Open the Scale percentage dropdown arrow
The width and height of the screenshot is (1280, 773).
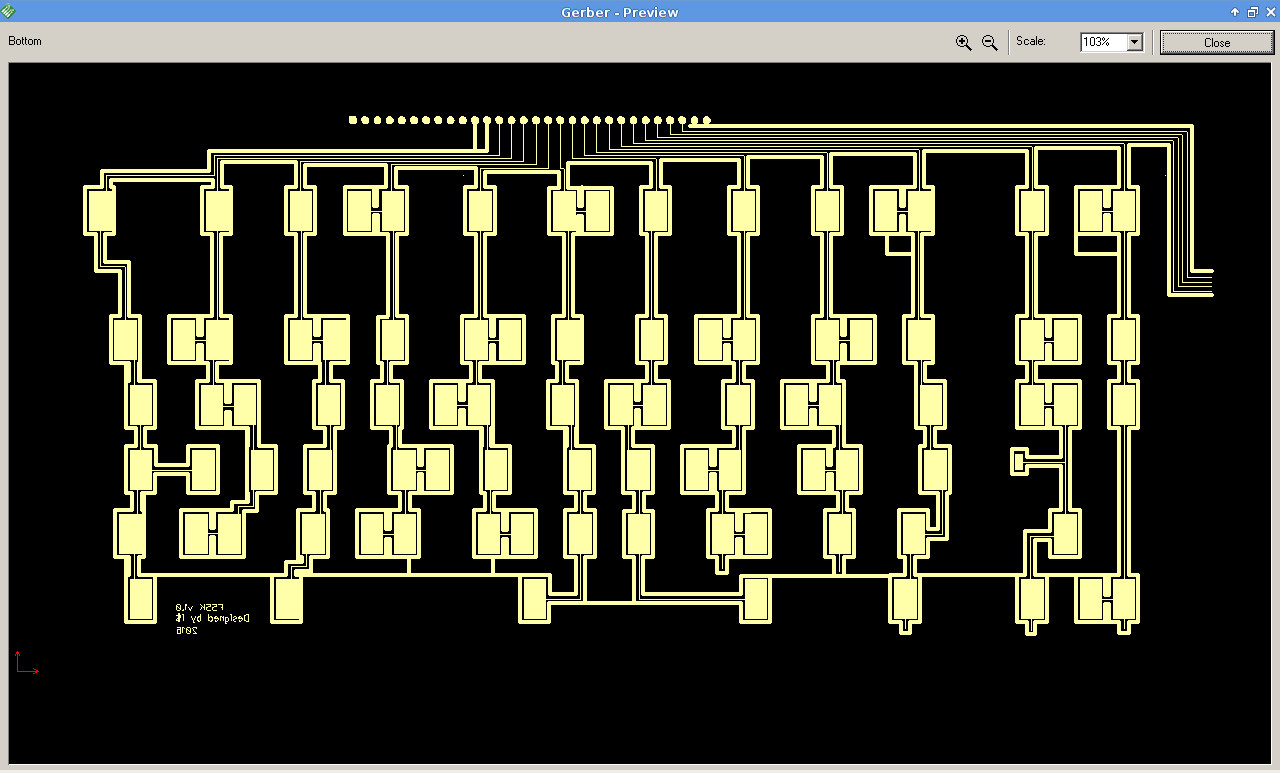1134,42
